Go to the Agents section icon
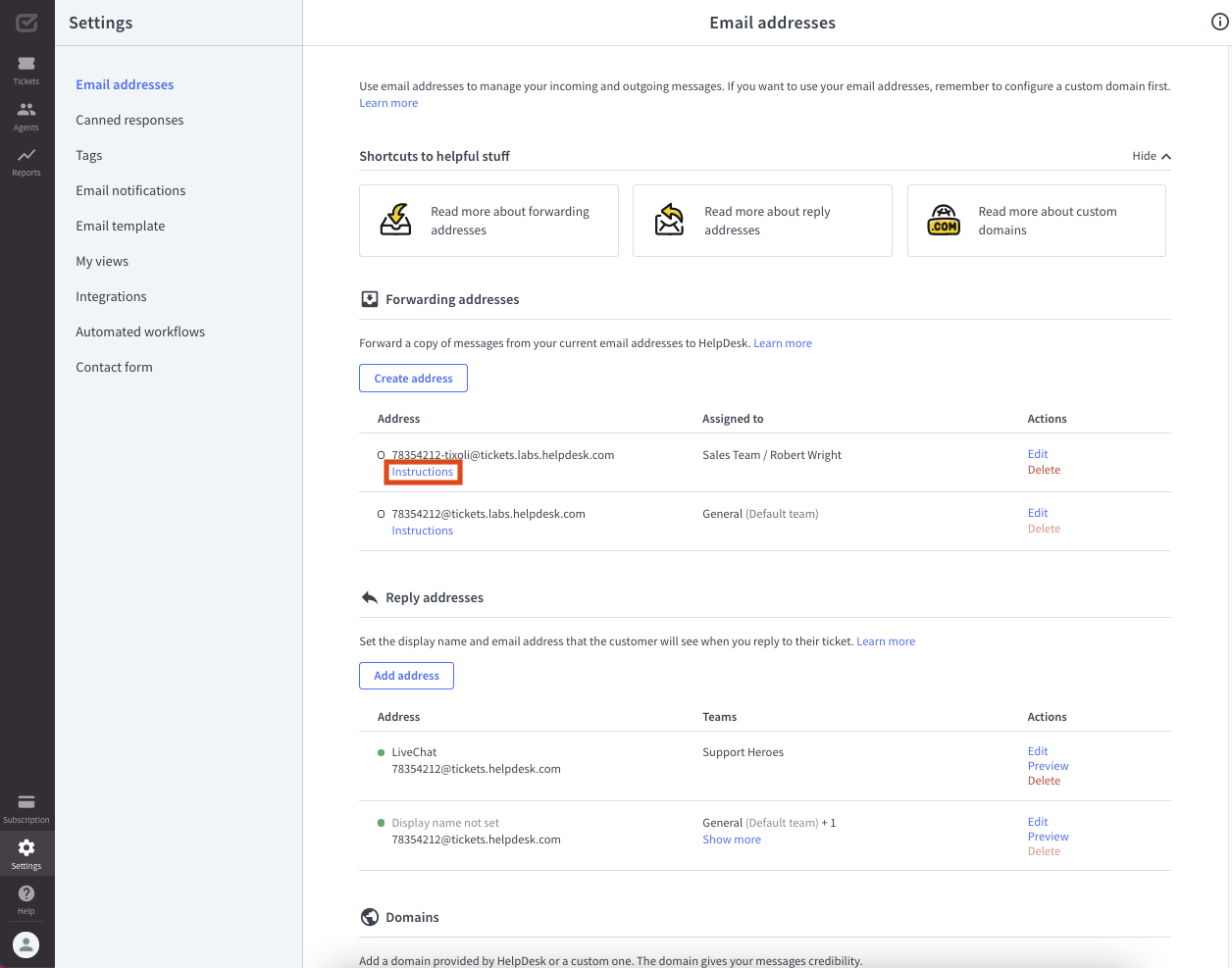This screenshot has width=1232, height=968. 26,115
